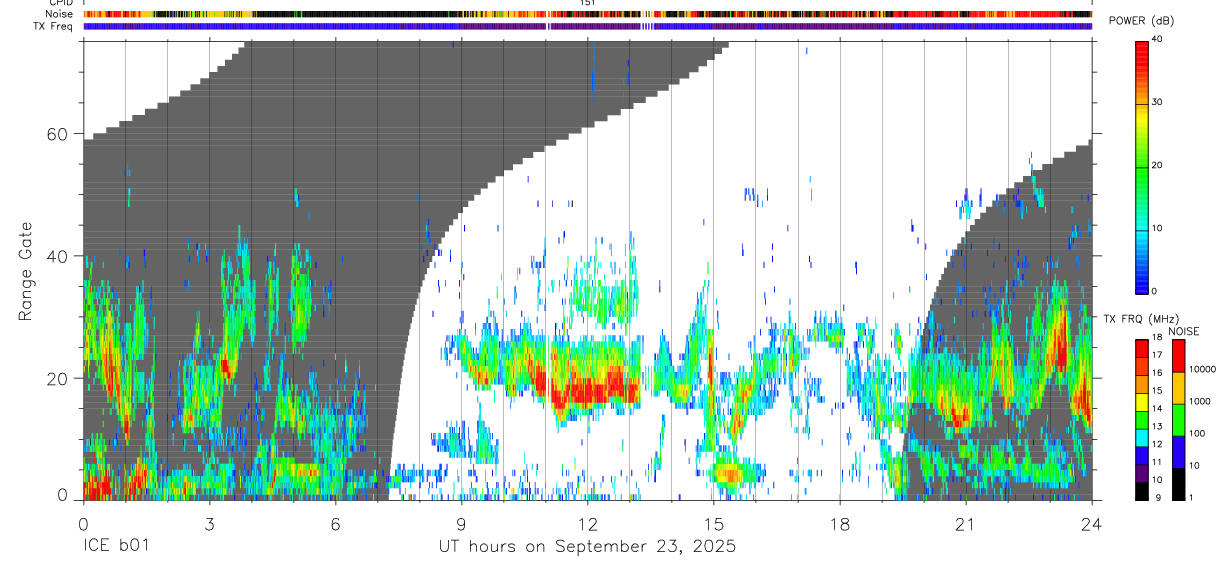Click the CPID row label
Screen dimensions: 1228x567
coord(59,4)
